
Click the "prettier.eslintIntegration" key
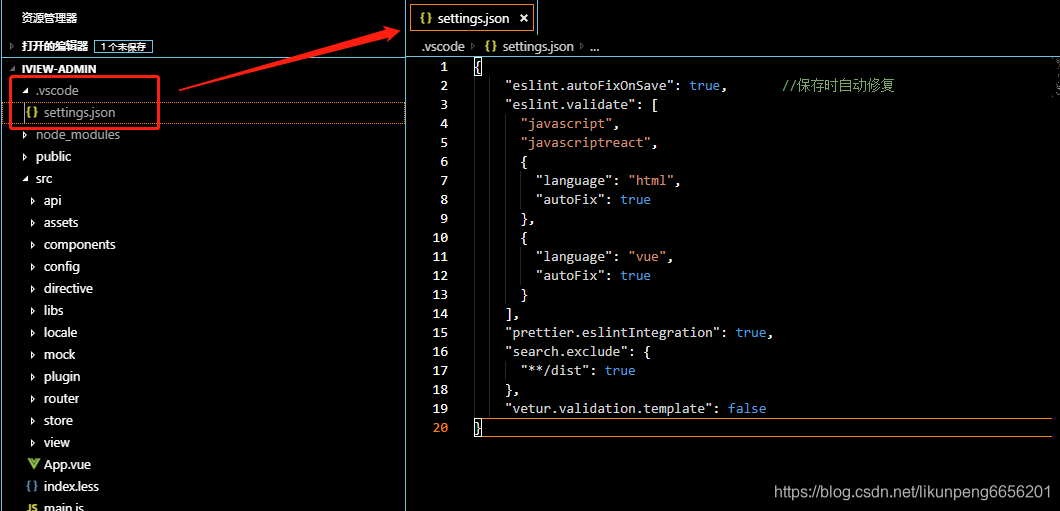pyautogui.click(x=616, y=333)
